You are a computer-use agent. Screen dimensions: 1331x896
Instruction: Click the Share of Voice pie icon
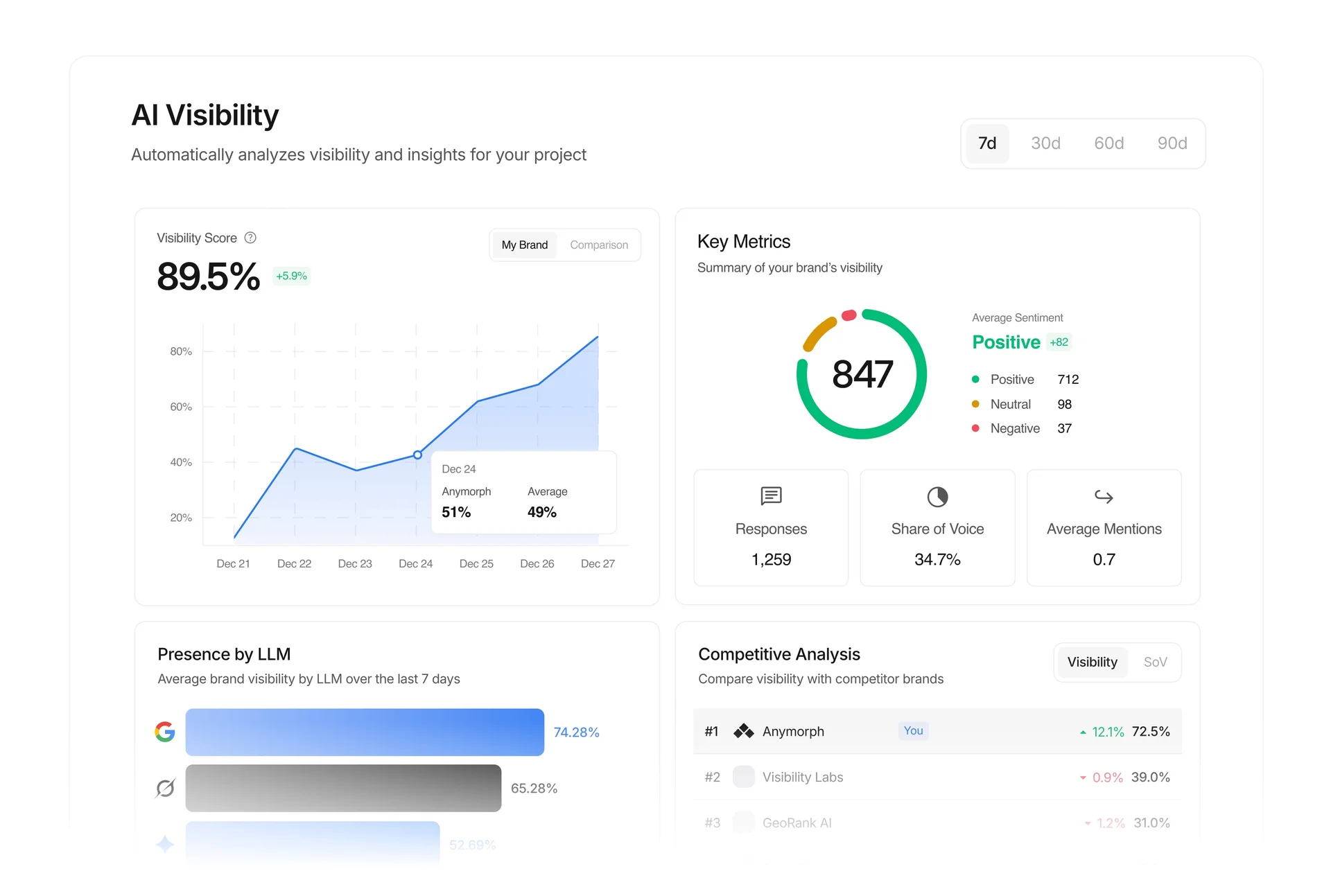pyautogui.click(x=937, y=496)
